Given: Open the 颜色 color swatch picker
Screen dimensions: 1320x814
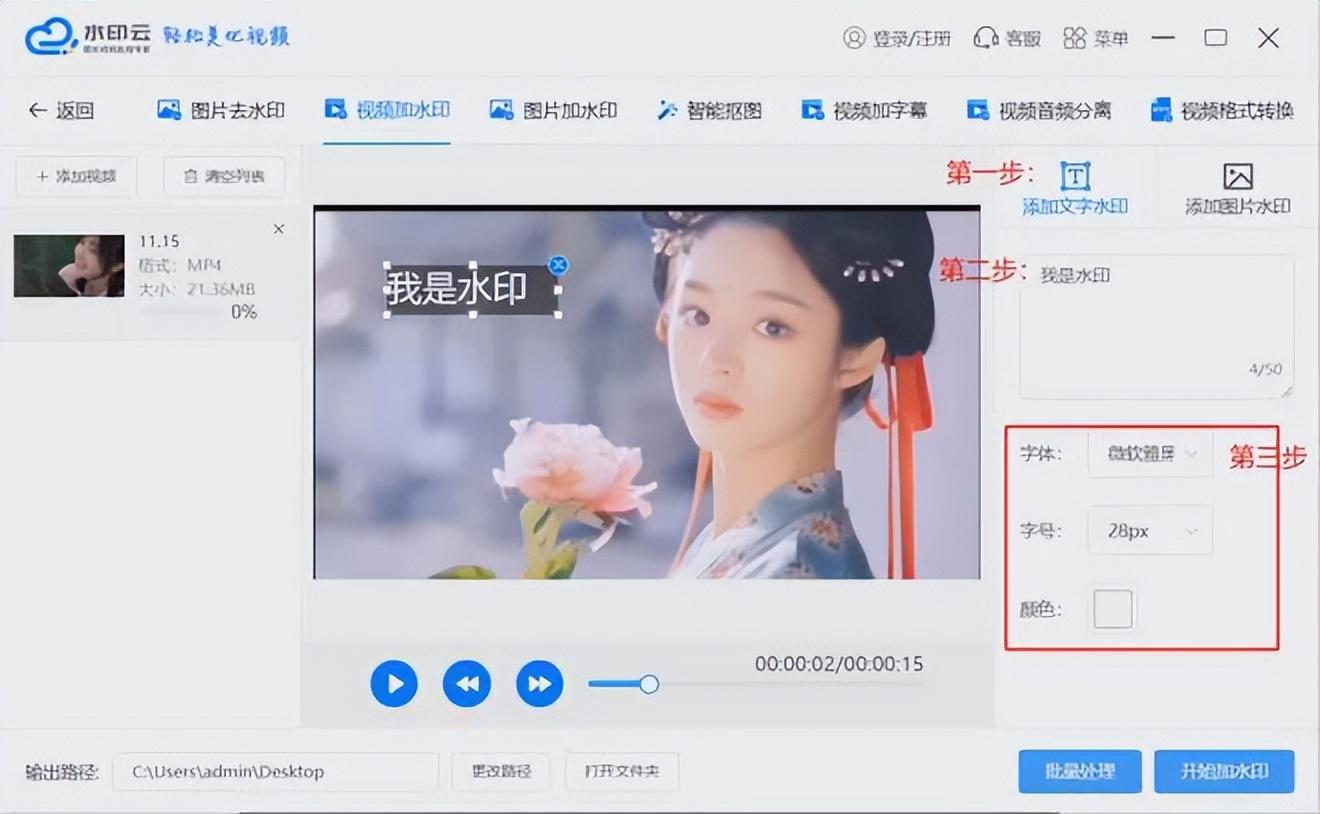Looking at the screenshot, I should coord(1113,609).
